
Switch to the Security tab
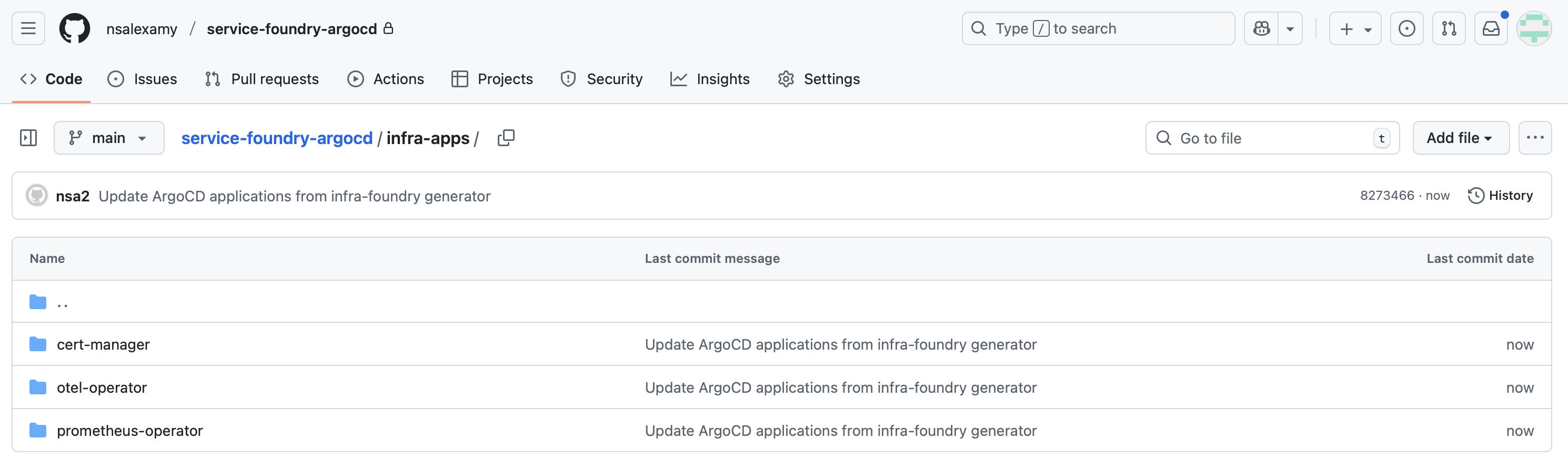[601, 79]
